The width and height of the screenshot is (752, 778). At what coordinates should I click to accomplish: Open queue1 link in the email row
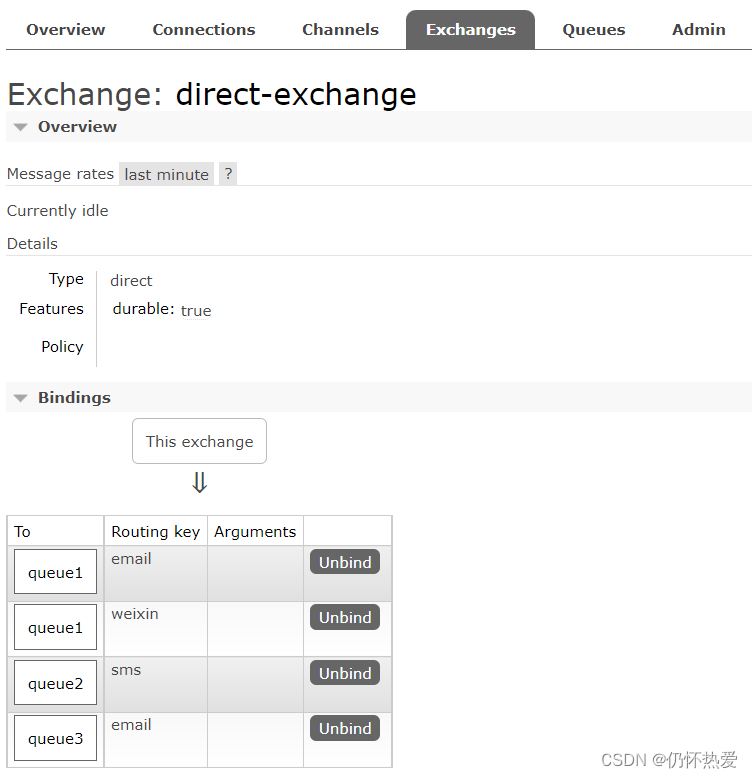[55, 572]
